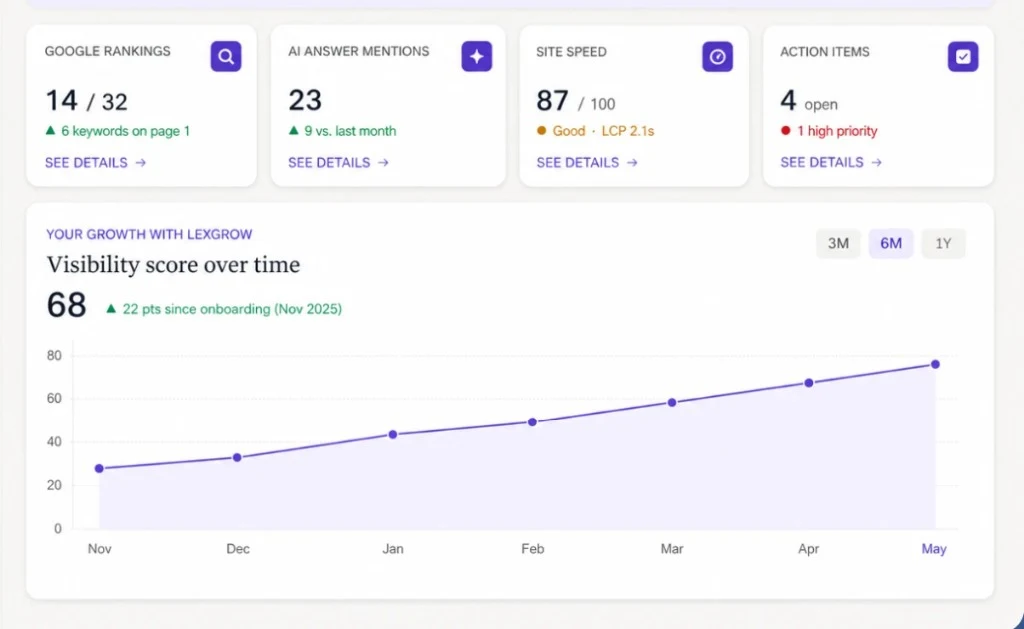
Task: Click the '4 open' action items value
Action: pyautogui.click(x=808, y=101)
